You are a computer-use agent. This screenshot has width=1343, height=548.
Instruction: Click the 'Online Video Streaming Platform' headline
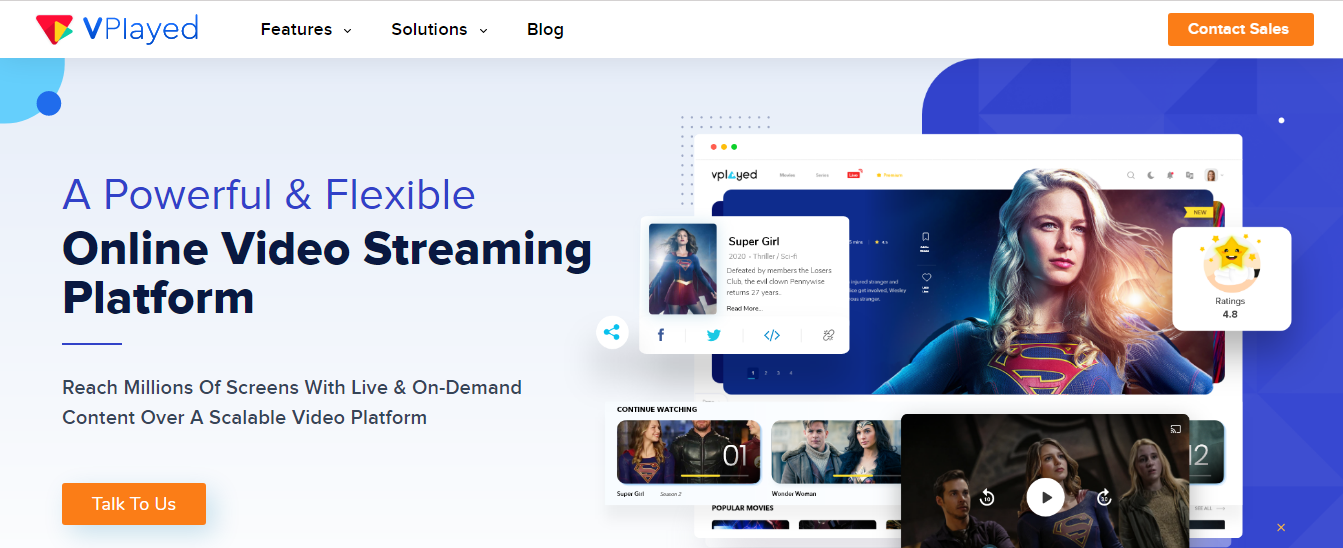327,274
